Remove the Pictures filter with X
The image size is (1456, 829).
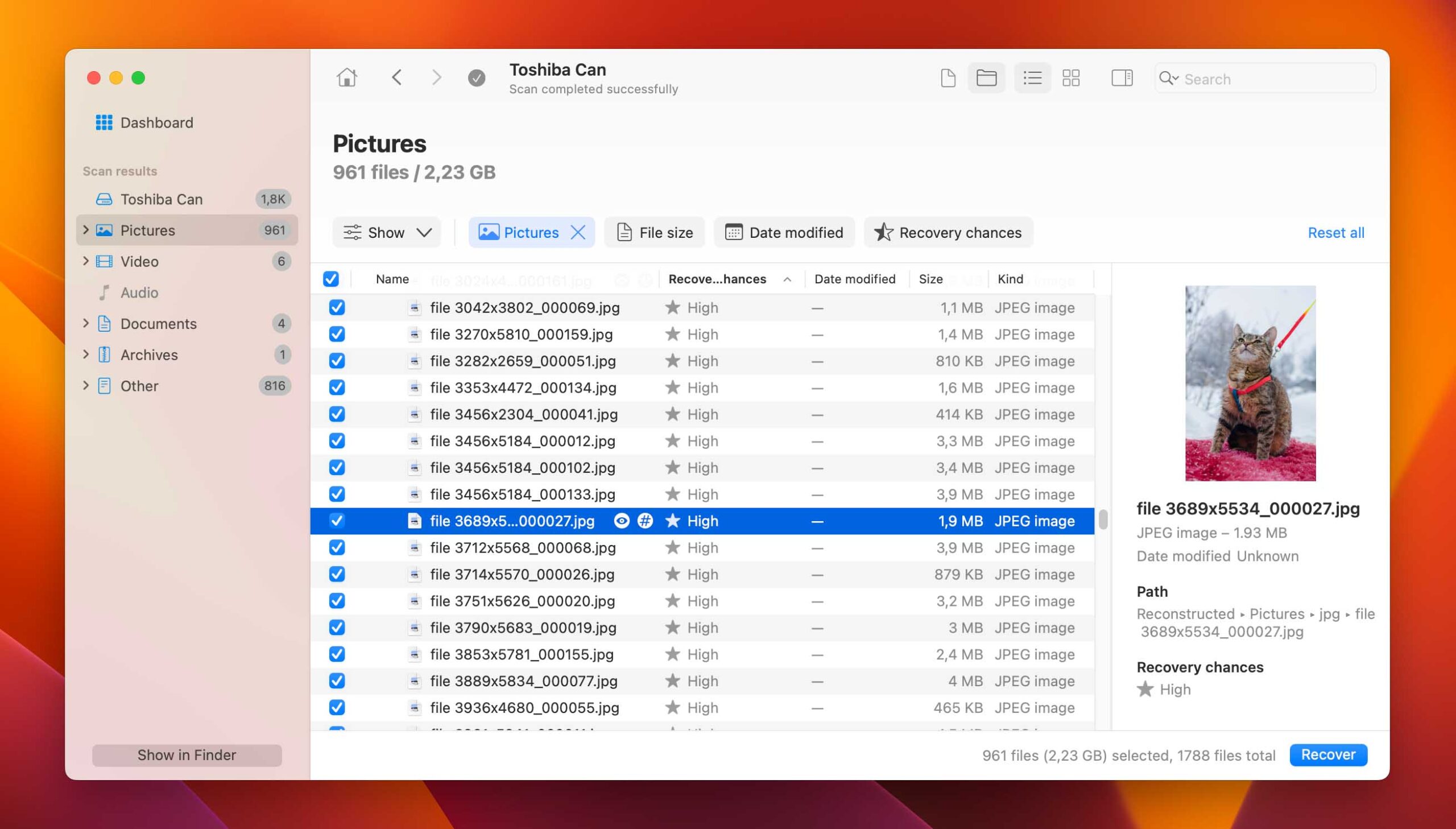coord(577,232)
